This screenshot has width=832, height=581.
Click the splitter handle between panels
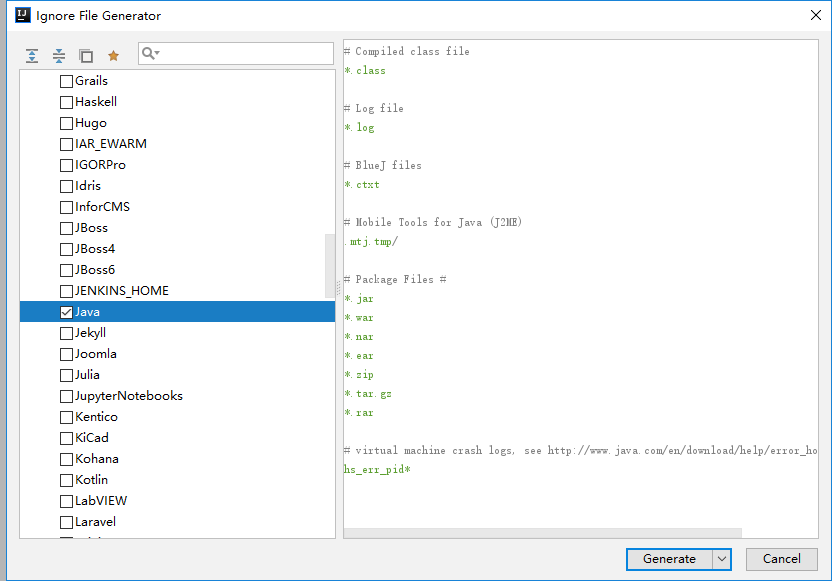(339, 288)
